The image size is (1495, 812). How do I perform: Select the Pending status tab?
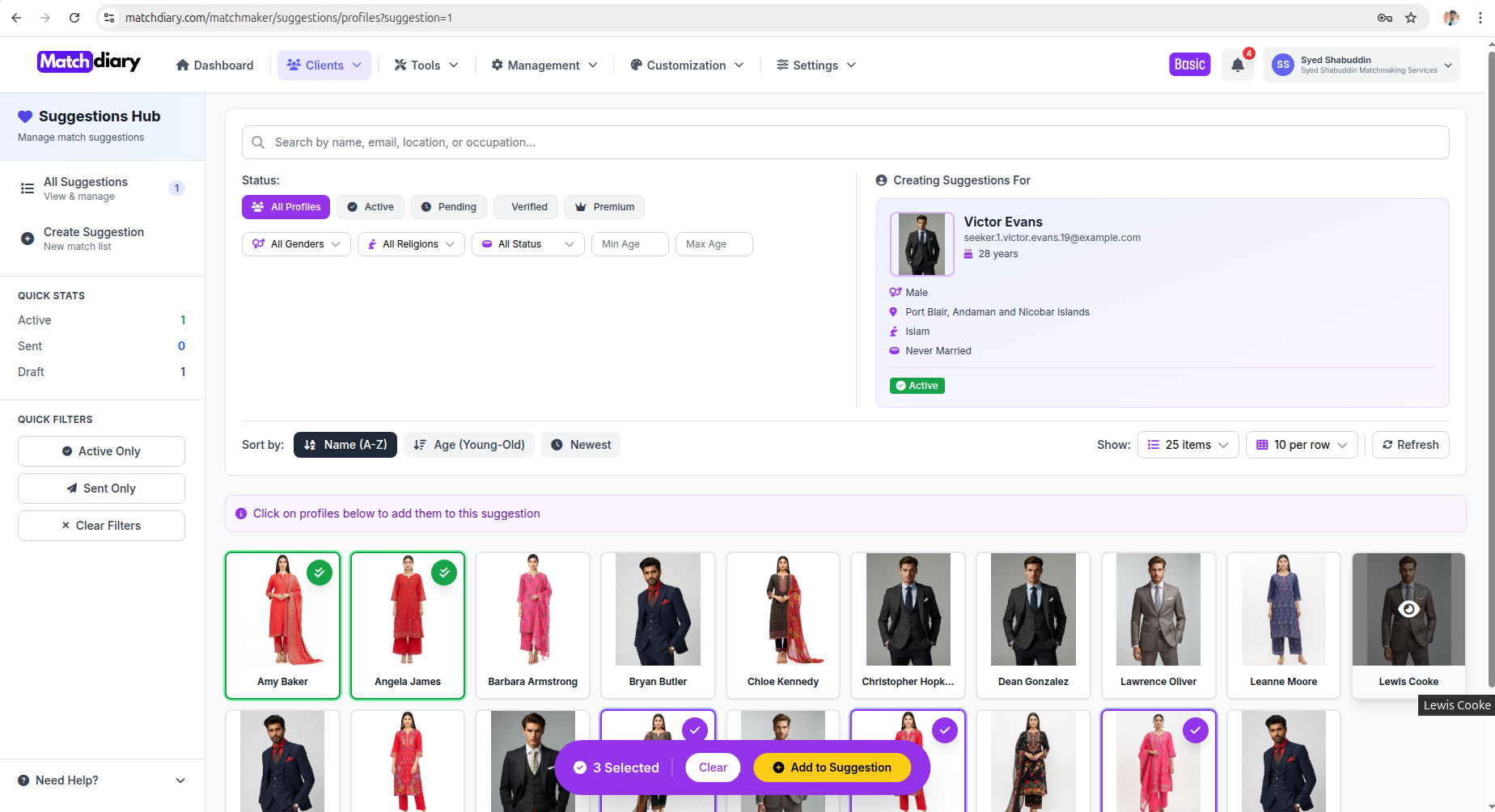pyautogui.click(x=449, y=207)
